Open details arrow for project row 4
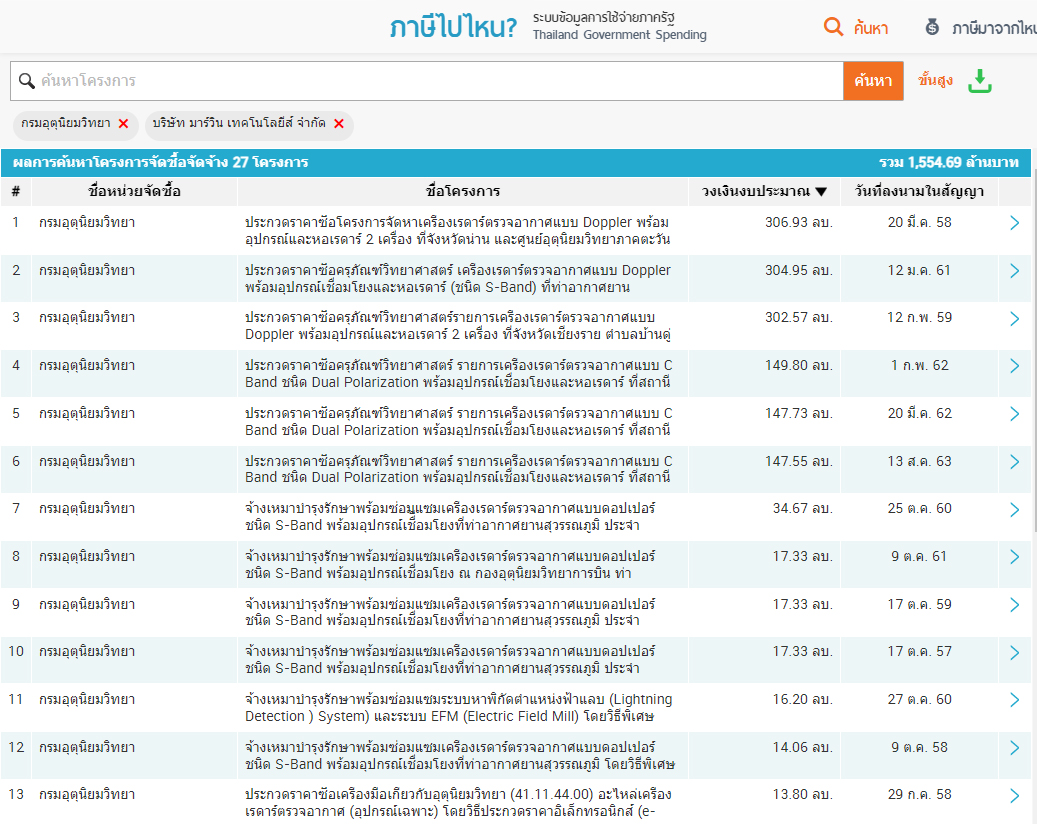Image resolution: width=1037 pixels, height=824 pixels. [1014, 366]
